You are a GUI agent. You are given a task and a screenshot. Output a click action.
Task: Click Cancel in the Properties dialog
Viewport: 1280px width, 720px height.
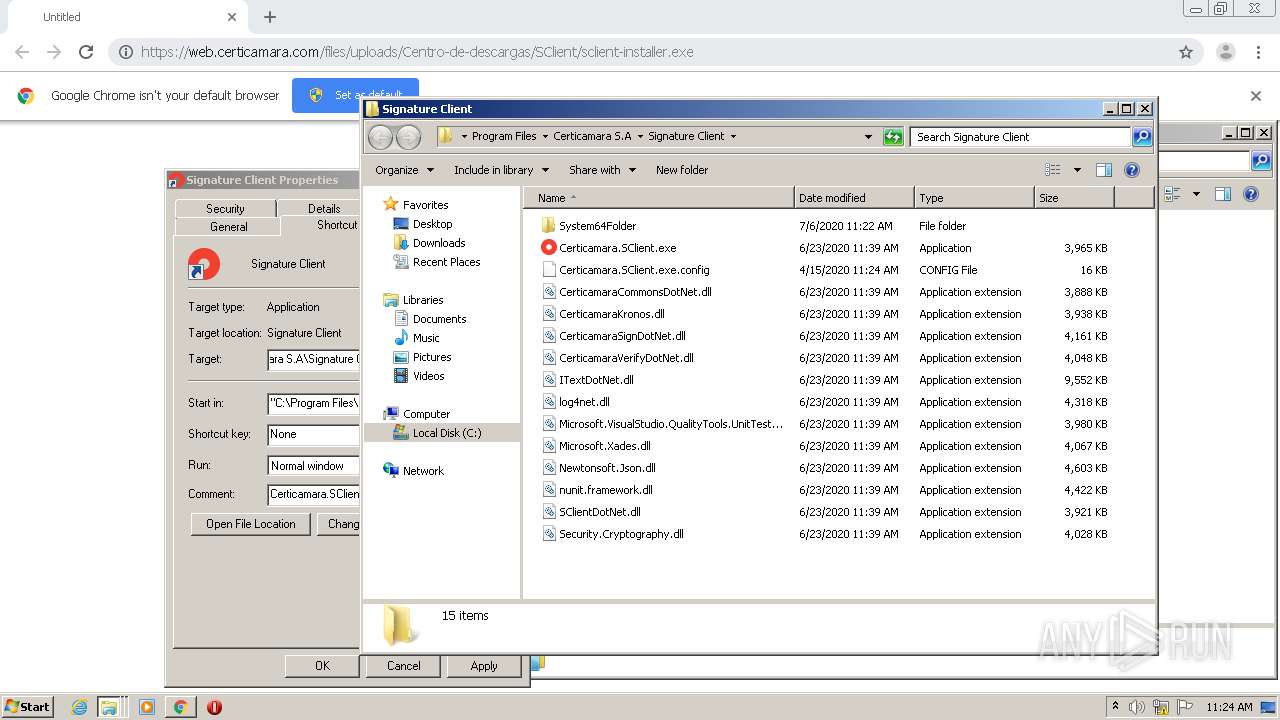404,666
